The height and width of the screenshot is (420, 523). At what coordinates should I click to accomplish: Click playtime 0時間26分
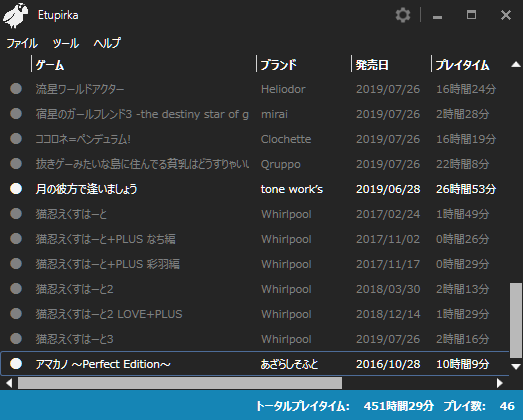coord(462,239)
